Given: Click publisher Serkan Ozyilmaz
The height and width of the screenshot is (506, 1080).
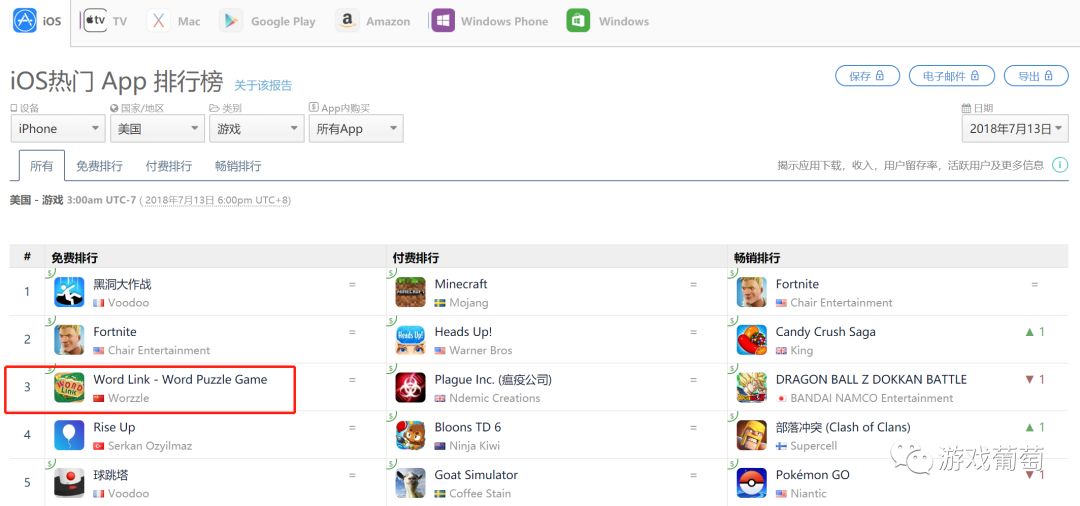Looking at the screenshot, I should pos(150,445).
